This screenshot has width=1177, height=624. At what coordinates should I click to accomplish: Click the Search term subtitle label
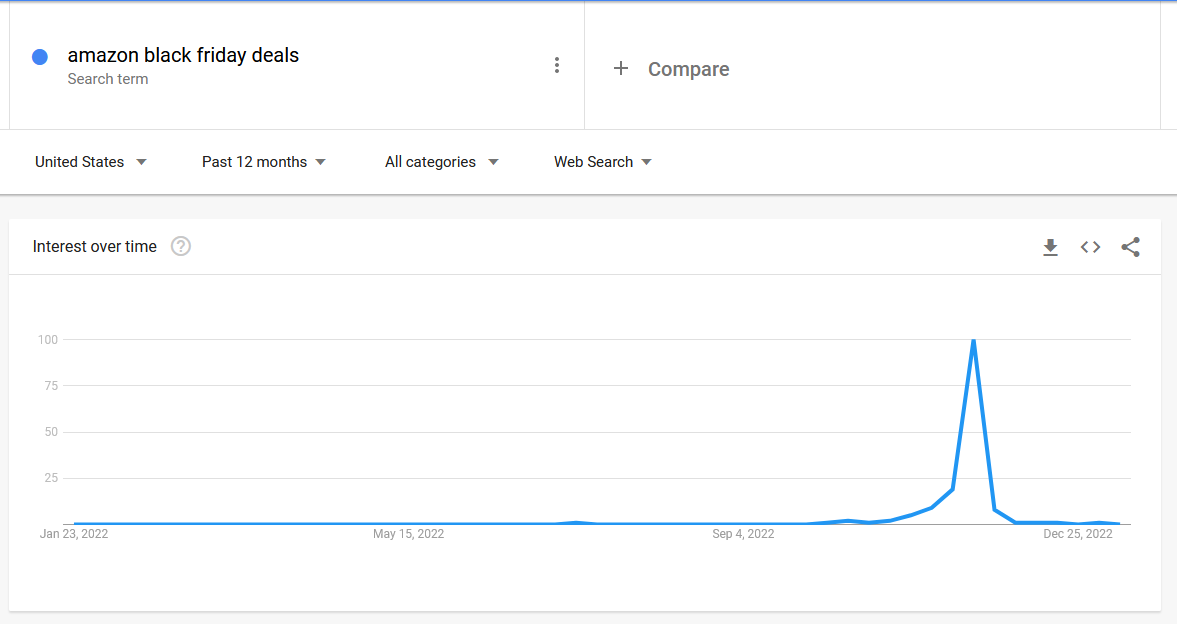[x=108, y=79]
